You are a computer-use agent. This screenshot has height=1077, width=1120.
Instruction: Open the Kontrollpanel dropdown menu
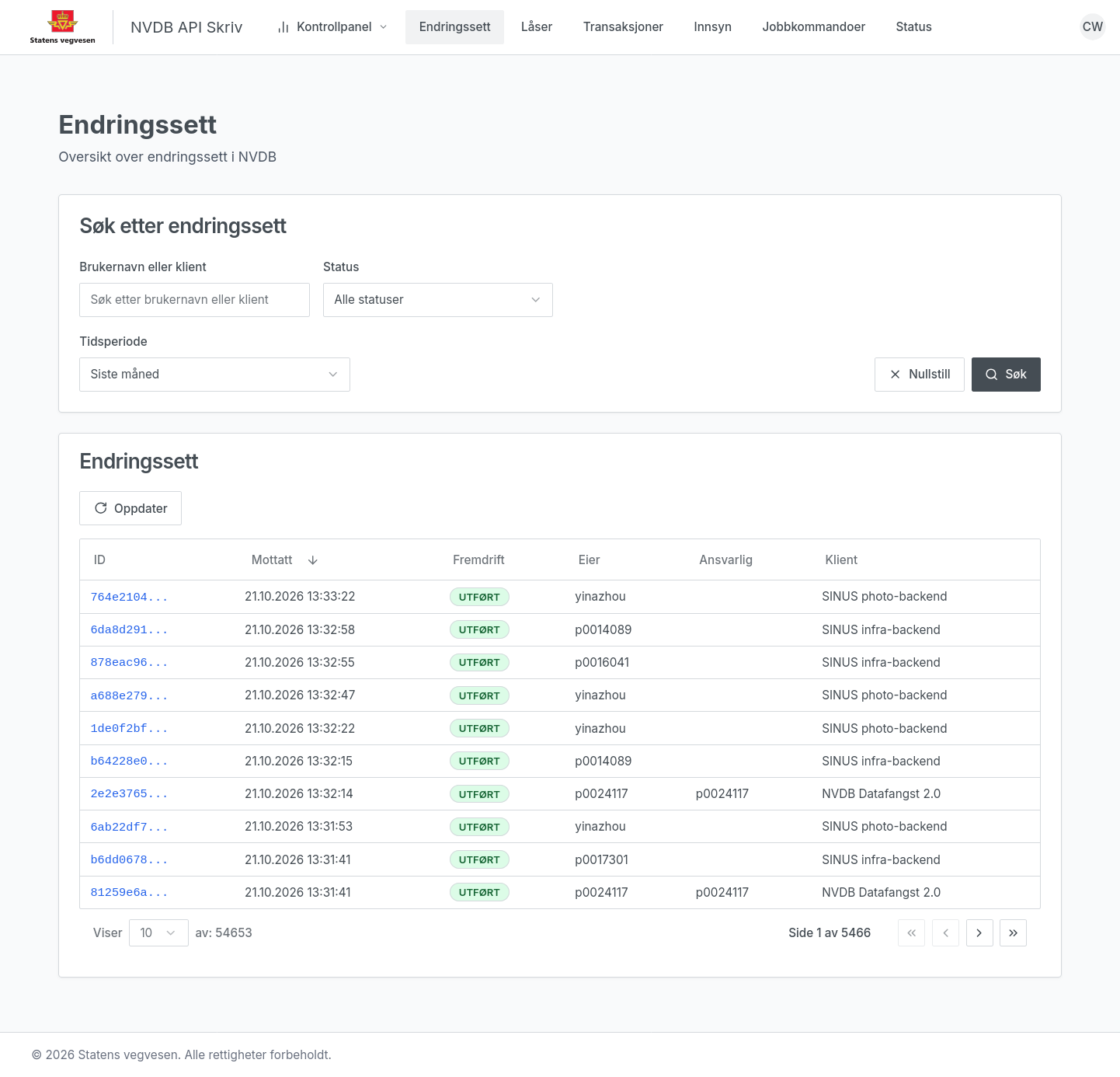click(x=332, y=27)
